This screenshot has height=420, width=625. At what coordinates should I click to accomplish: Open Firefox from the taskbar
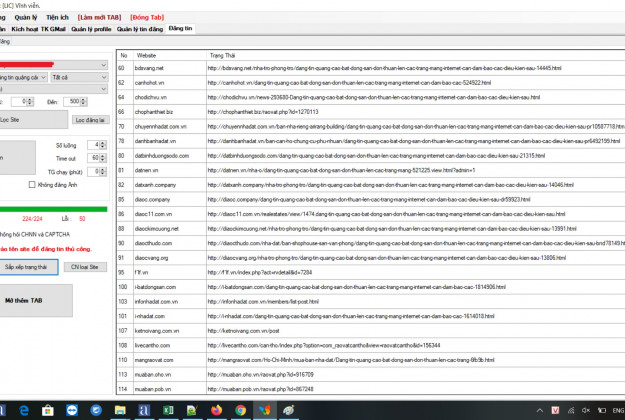click(216, 410)
